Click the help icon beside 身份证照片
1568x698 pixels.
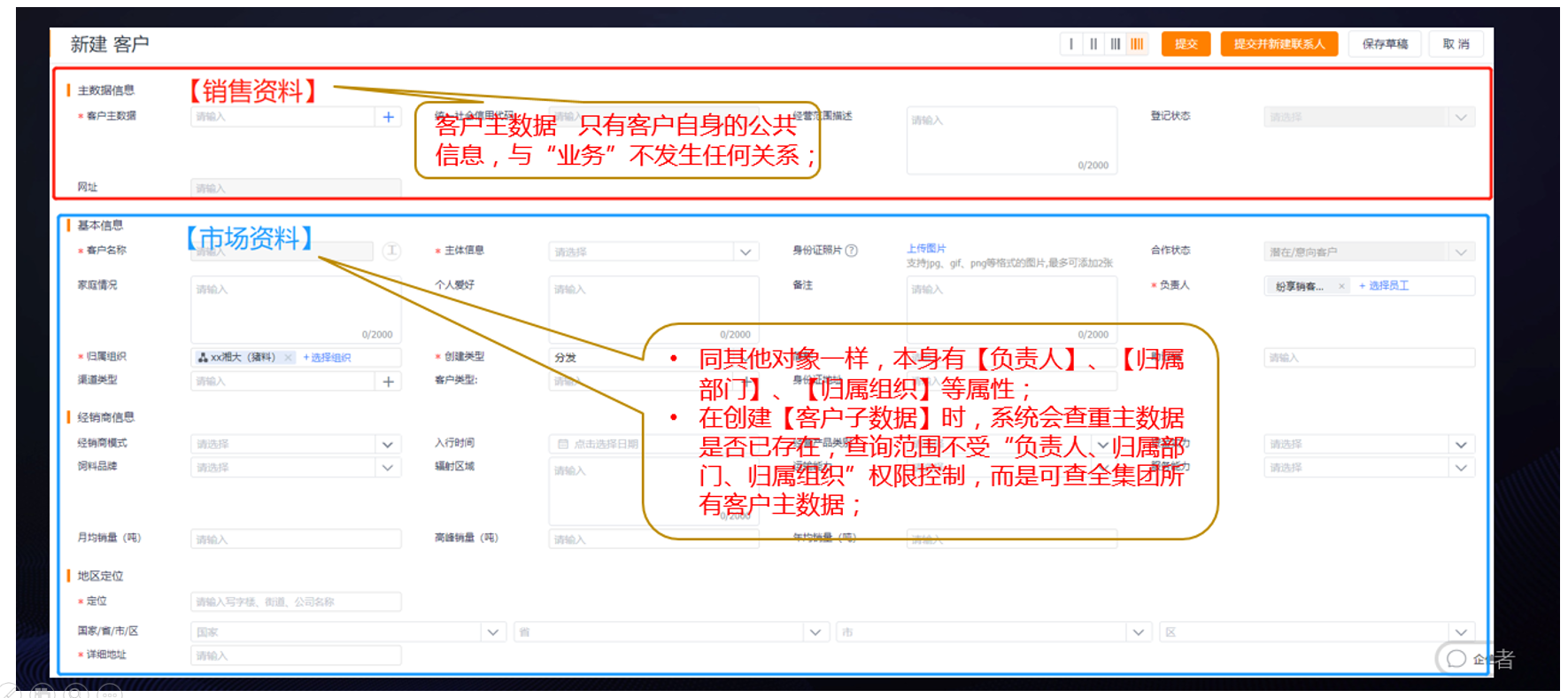852,251
